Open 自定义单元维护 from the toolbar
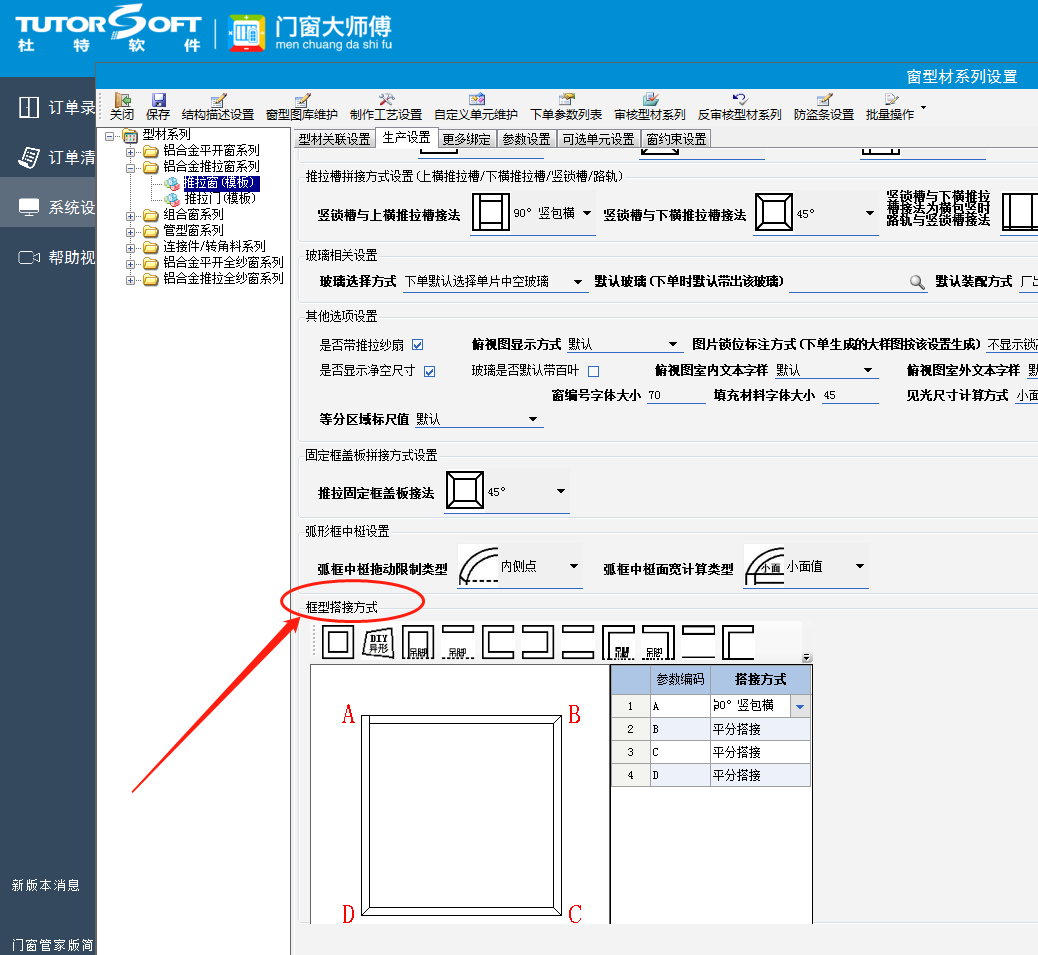This screenshot has height=955, width=1038. click(476, 107)
